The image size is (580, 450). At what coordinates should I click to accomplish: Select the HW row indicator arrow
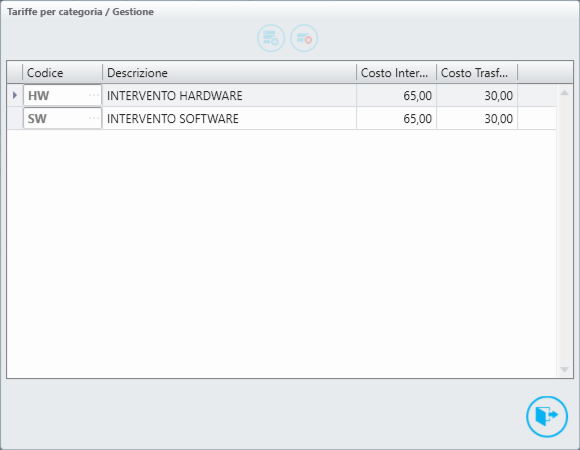pyautogui.click(x=15, y=95)
